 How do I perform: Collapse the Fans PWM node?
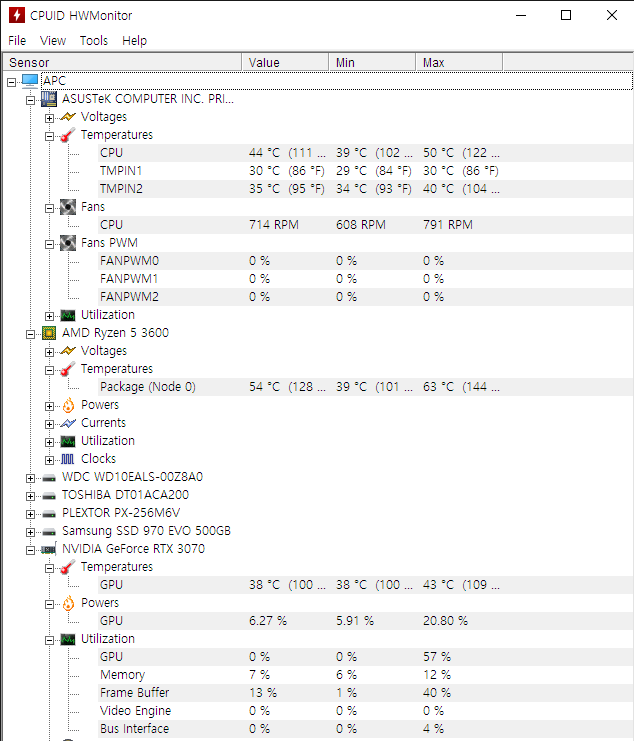pyautogui.click(x=49, y=244)
